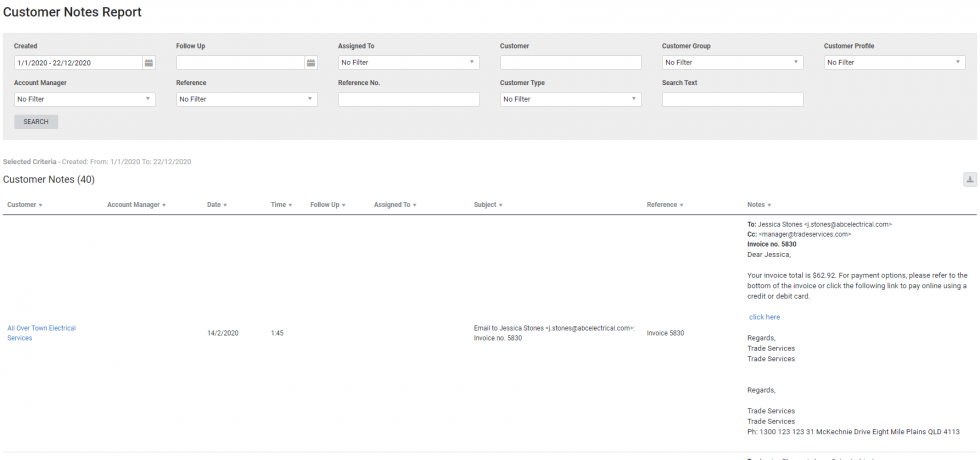Sort notes by Date column

[217, 205]
